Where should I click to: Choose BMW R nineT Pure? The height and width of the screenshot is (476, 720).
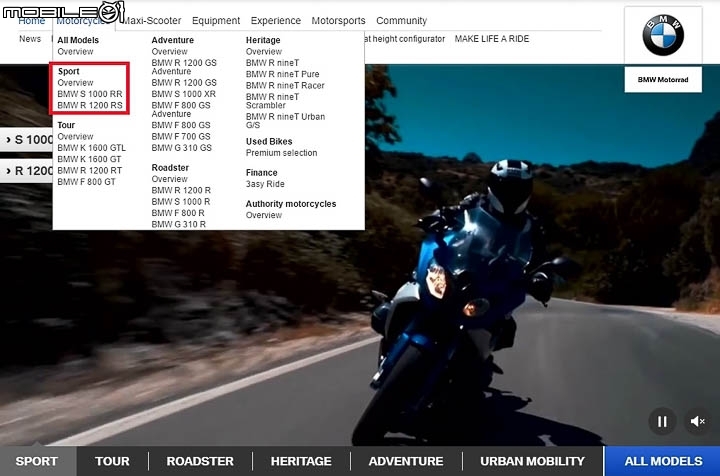point(282,74)
